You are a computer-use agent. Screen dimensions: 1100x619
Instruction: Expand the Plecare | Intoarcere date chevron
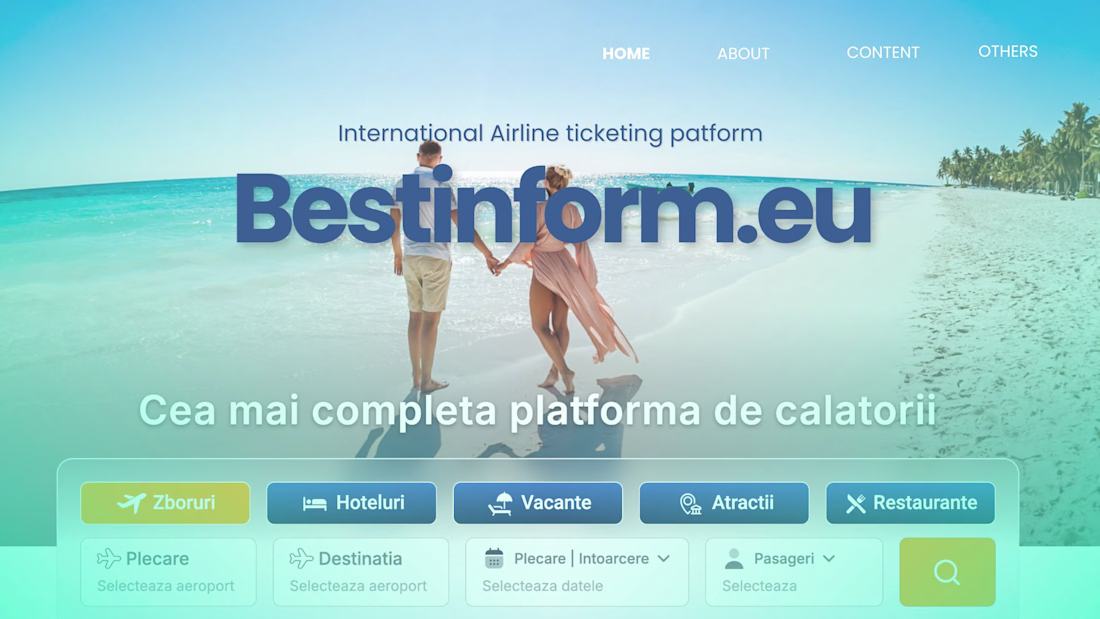point(664,559)
